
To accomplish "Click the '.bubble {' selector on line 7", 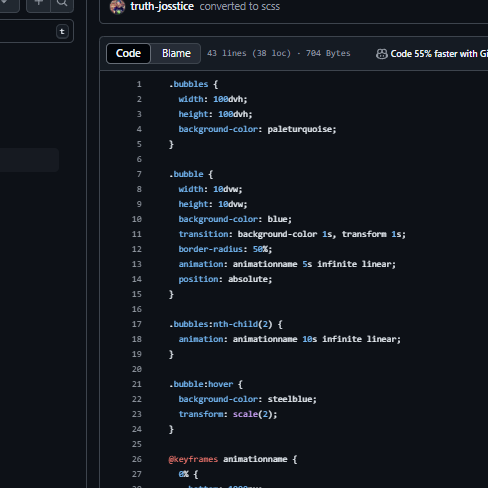I will [x=191, y=174].
